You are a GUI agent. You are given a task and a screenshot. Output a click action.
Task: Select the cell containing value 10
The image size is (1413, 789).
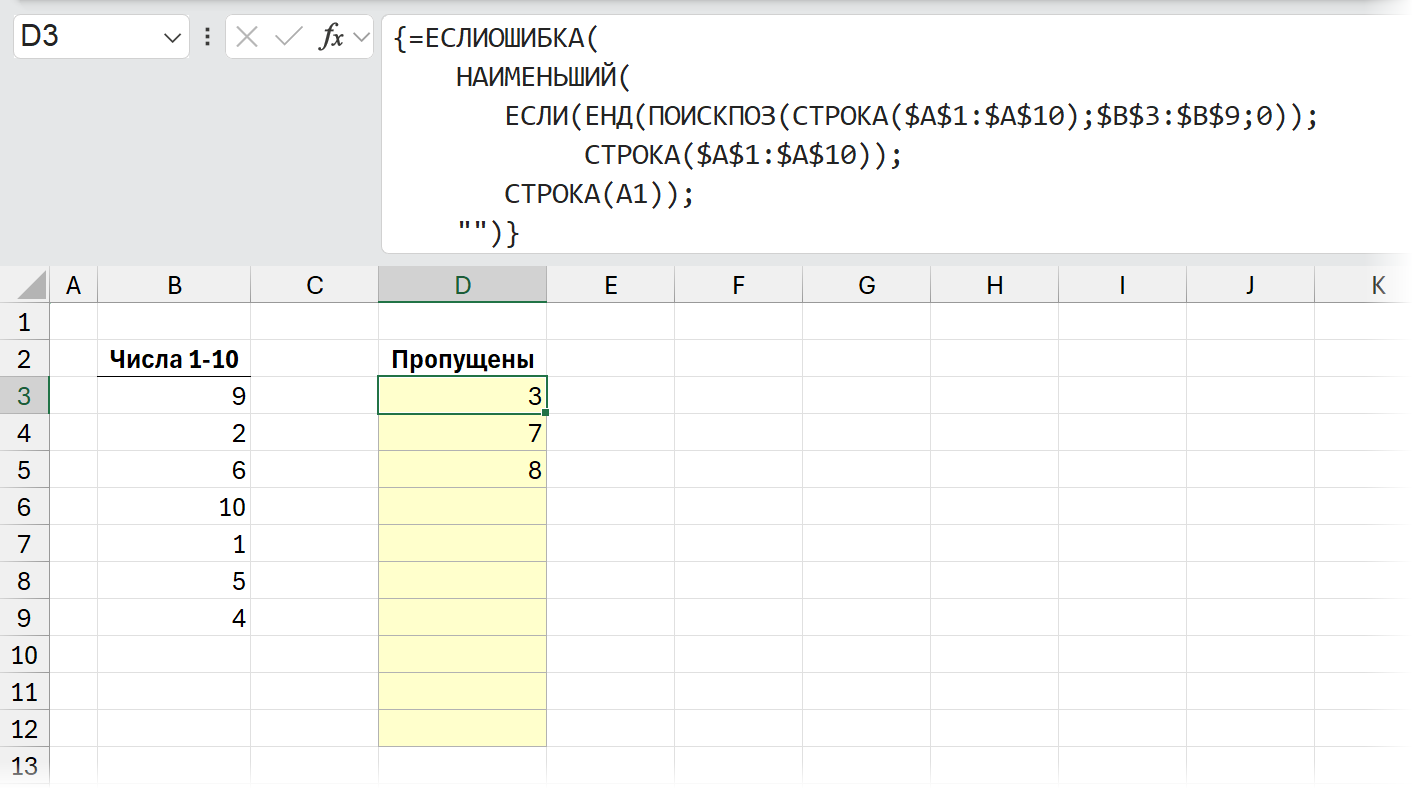coord(174,507)
